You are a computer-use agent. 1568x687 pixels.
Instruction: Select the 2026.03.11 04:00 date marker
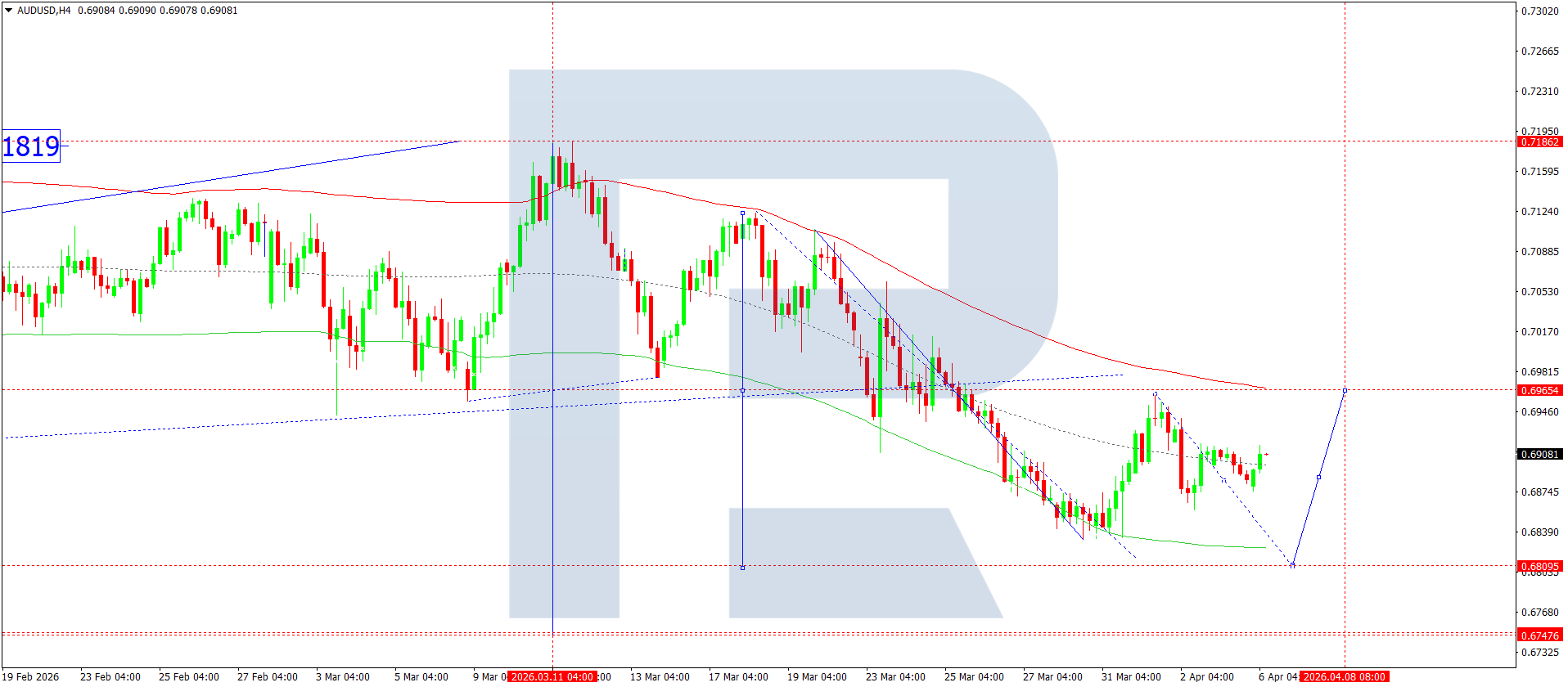tap(552, 676)
